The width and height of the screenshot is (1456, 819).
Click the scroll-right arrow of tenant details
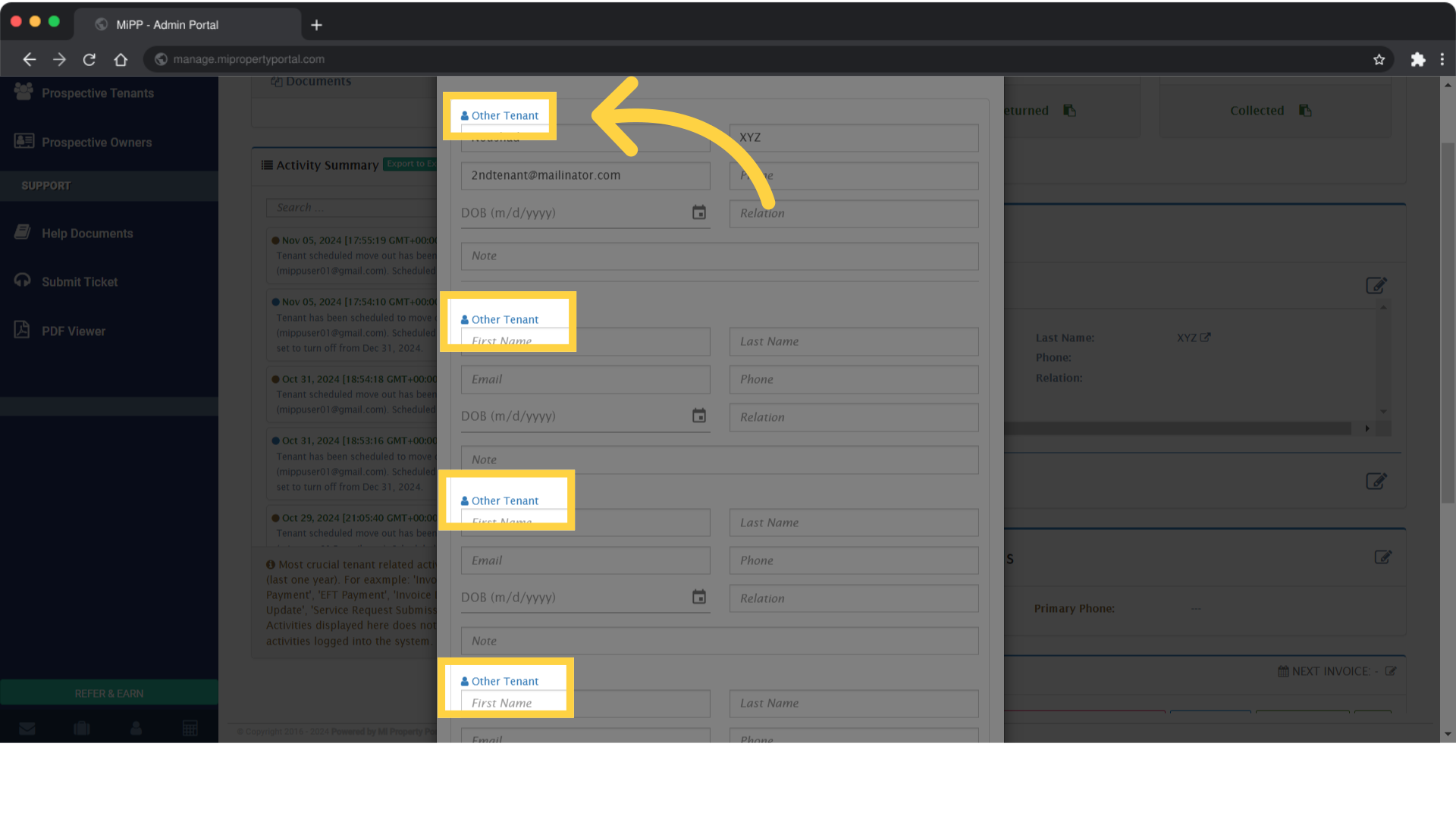tap(1367, 429)
